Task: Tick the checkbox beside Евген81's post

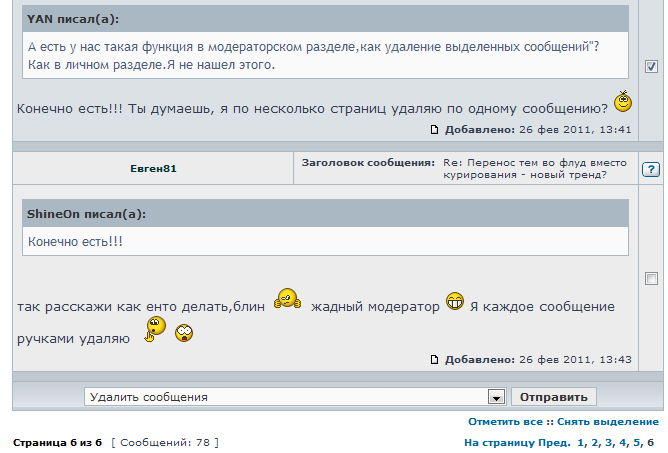Action: point(651,279)
